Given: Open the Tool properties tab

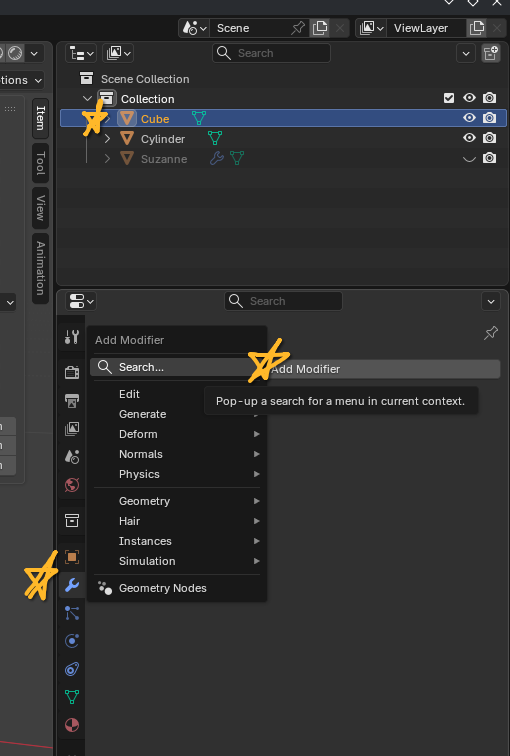Looking at the screenshot, I should tap(72, 337).
